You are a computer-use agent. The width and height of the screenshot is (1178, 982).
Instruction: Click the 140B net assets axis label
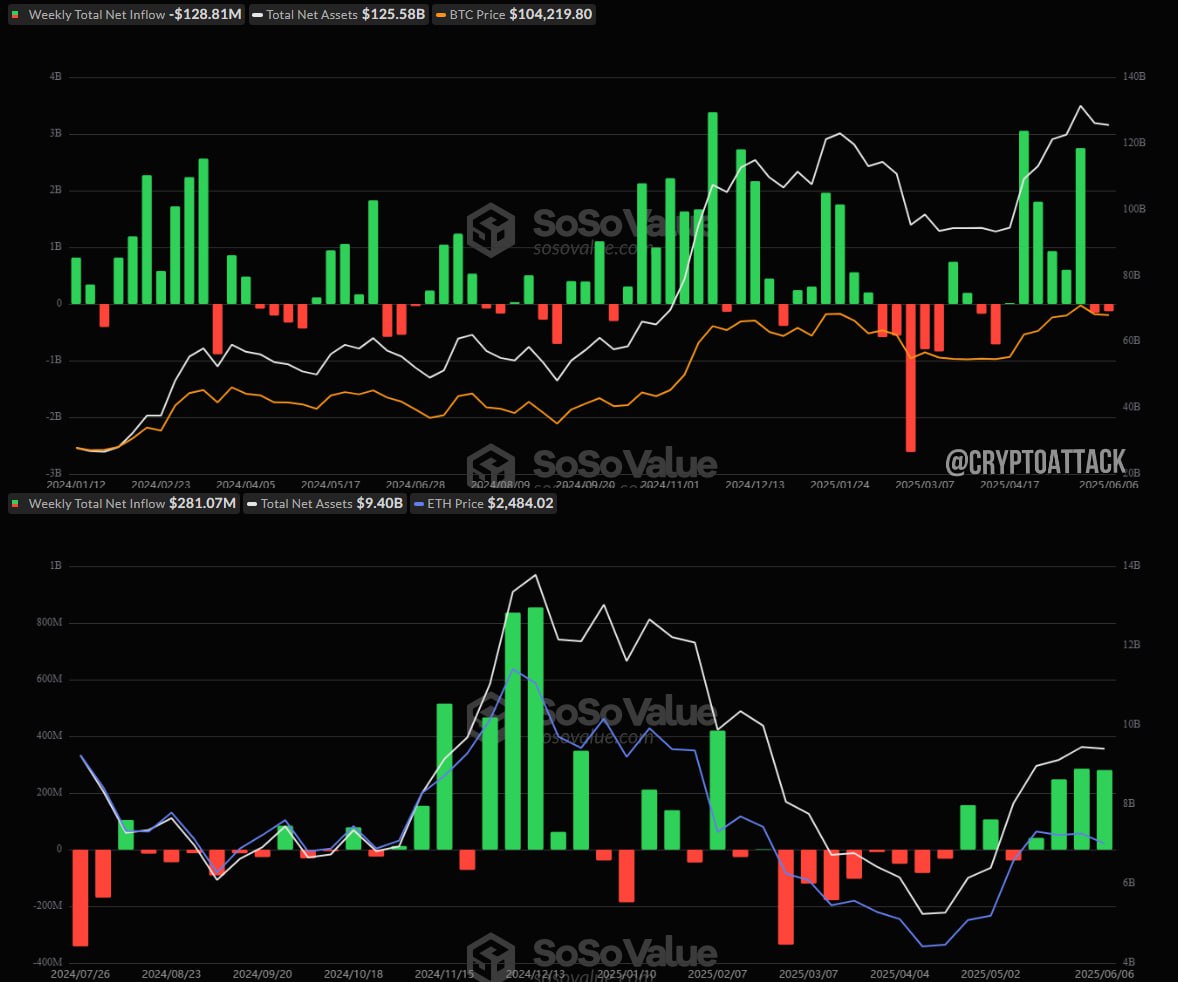tap(1134, 77)
